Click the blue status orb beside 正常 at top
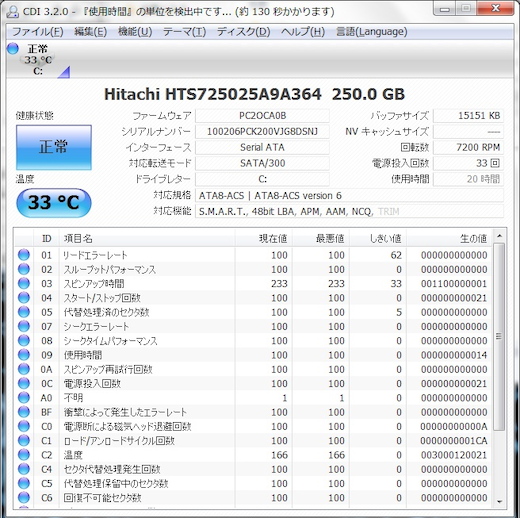 point(13,49)
